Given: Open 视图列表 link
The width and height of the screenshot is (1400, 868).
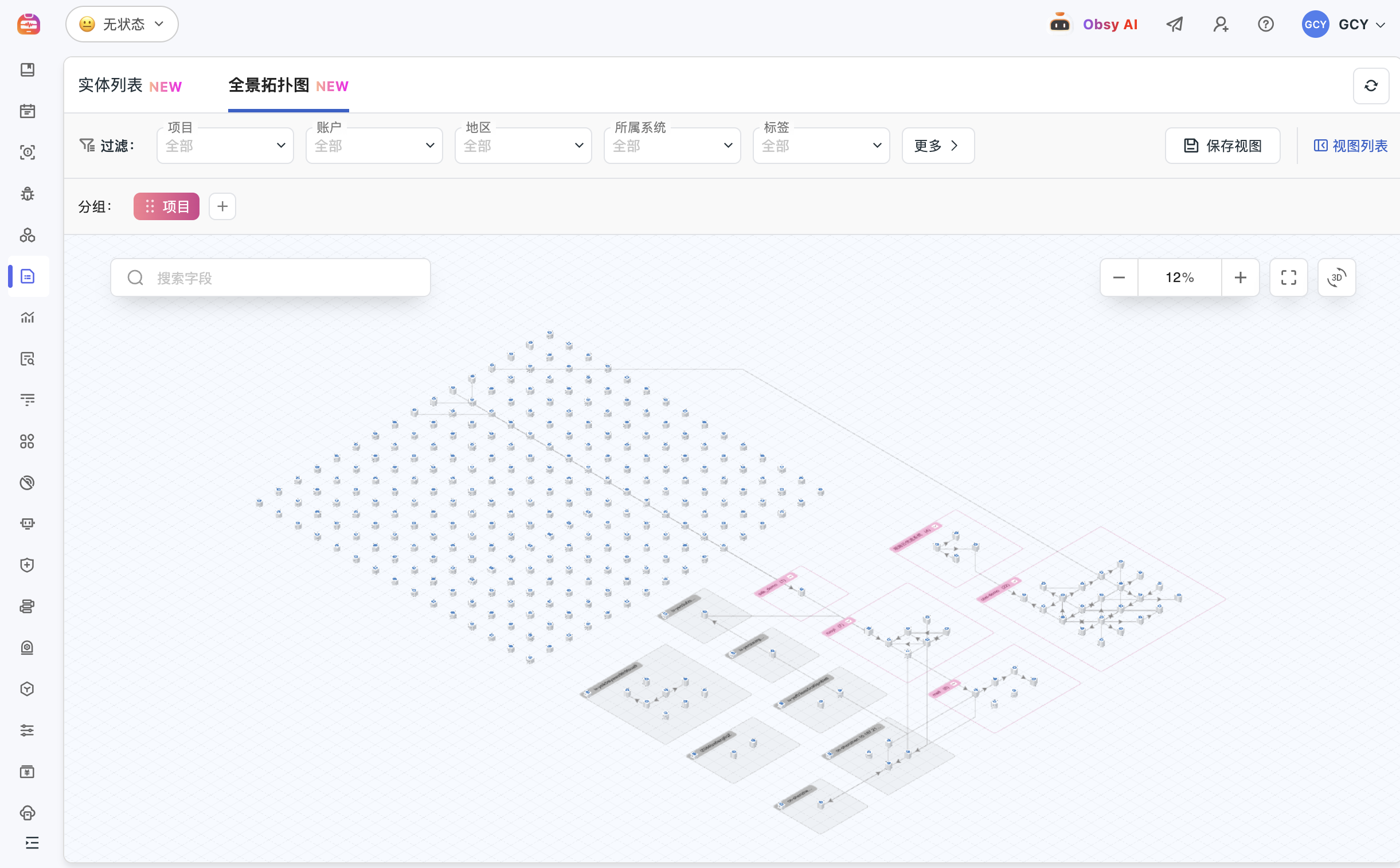Looking at the screenshot, I should click(1351, 145).
